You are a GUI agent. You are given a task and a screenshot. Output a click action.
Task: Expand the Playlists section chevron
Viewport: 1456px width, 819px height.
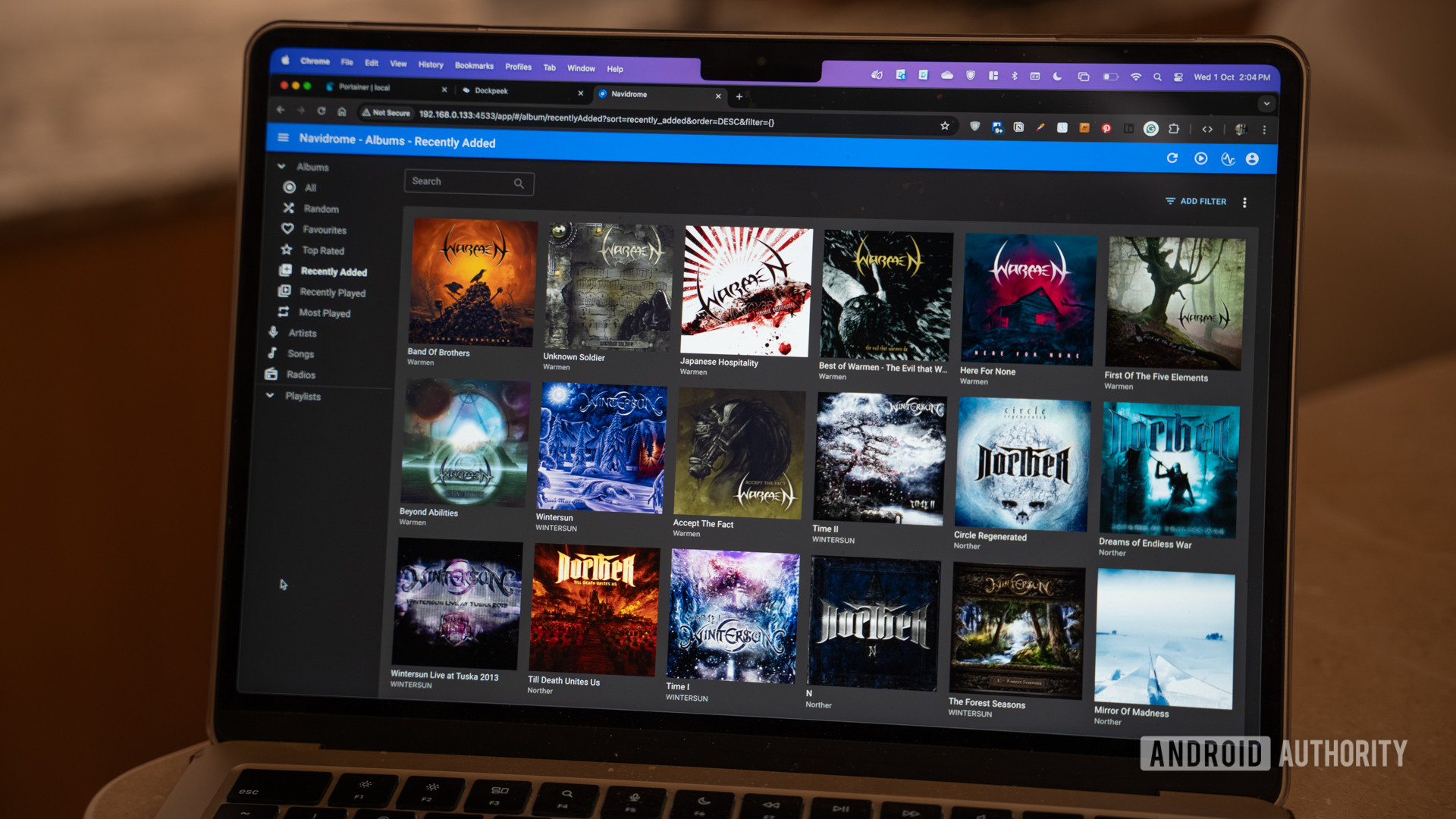coord(270,395)
